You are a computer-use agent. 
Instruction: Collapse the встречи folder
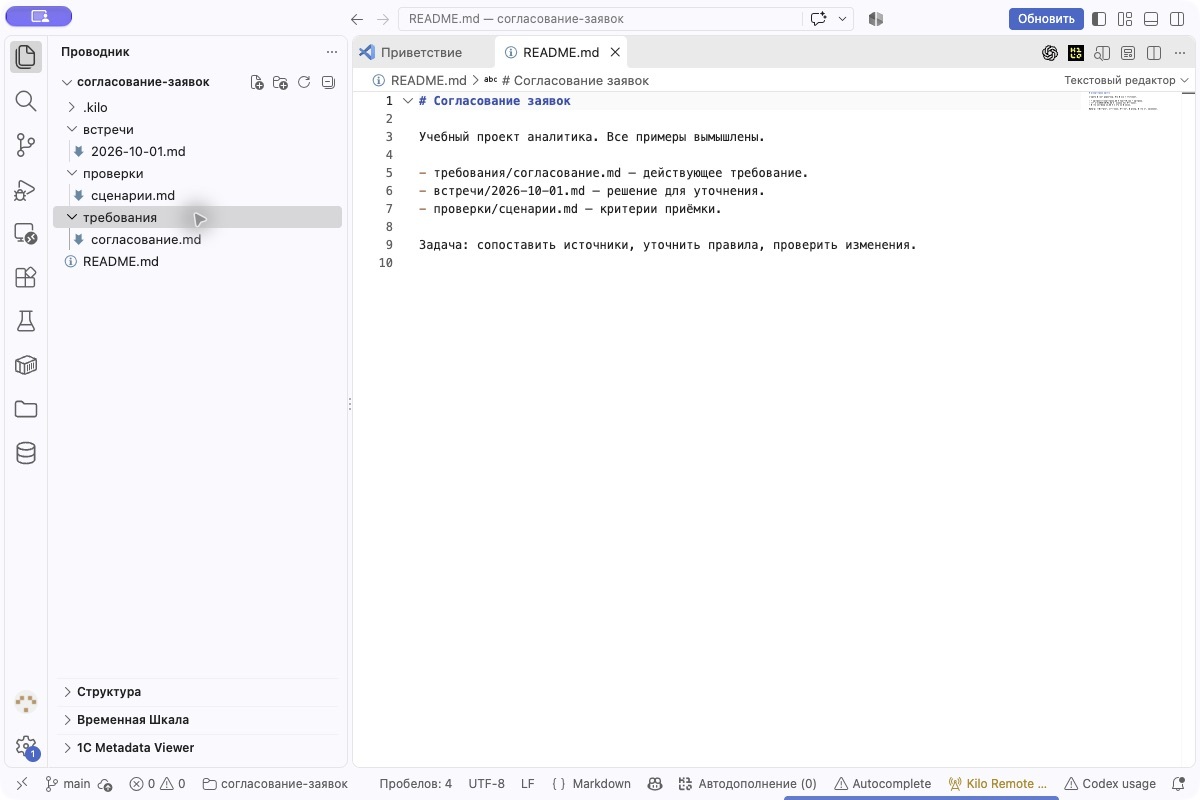pos(72,129)
